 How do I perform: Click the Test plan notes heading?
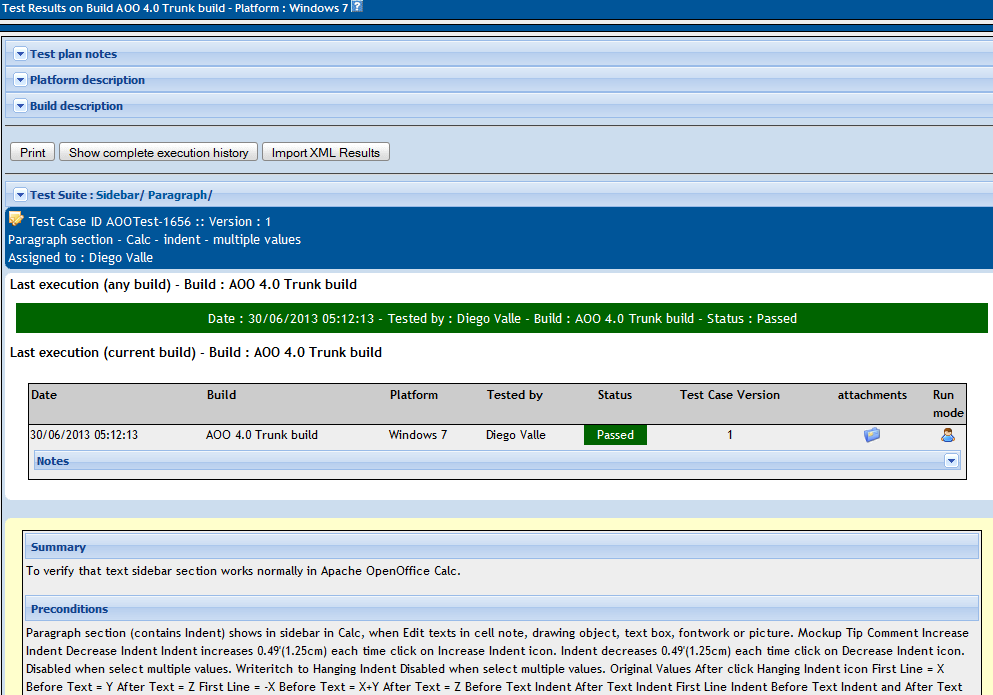click(73, 54)
